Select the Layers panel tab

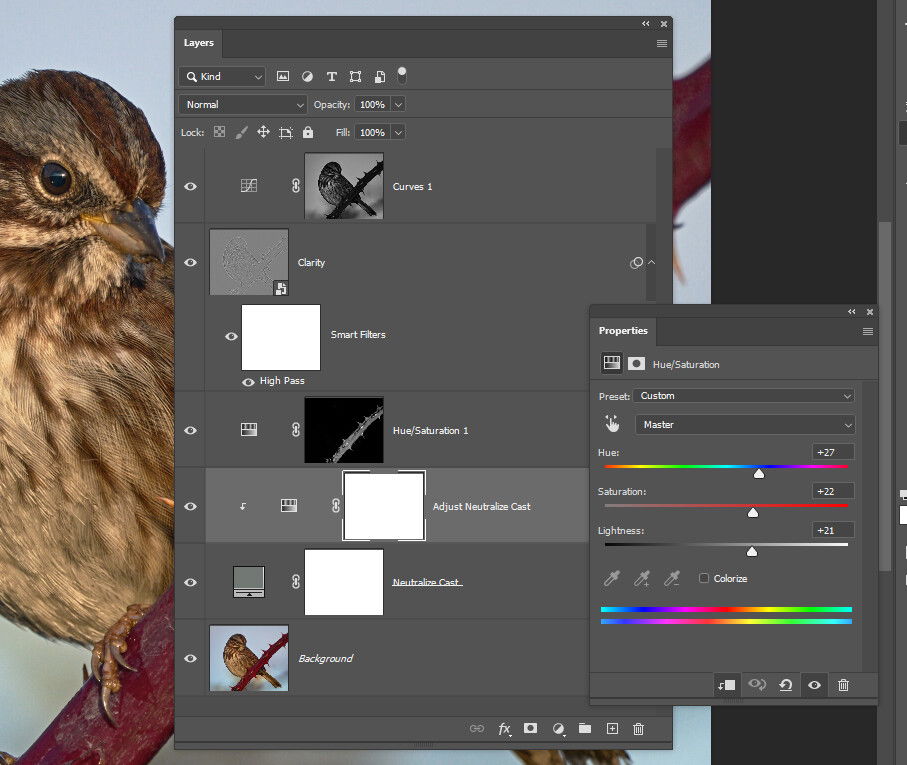tap(198, 43)
